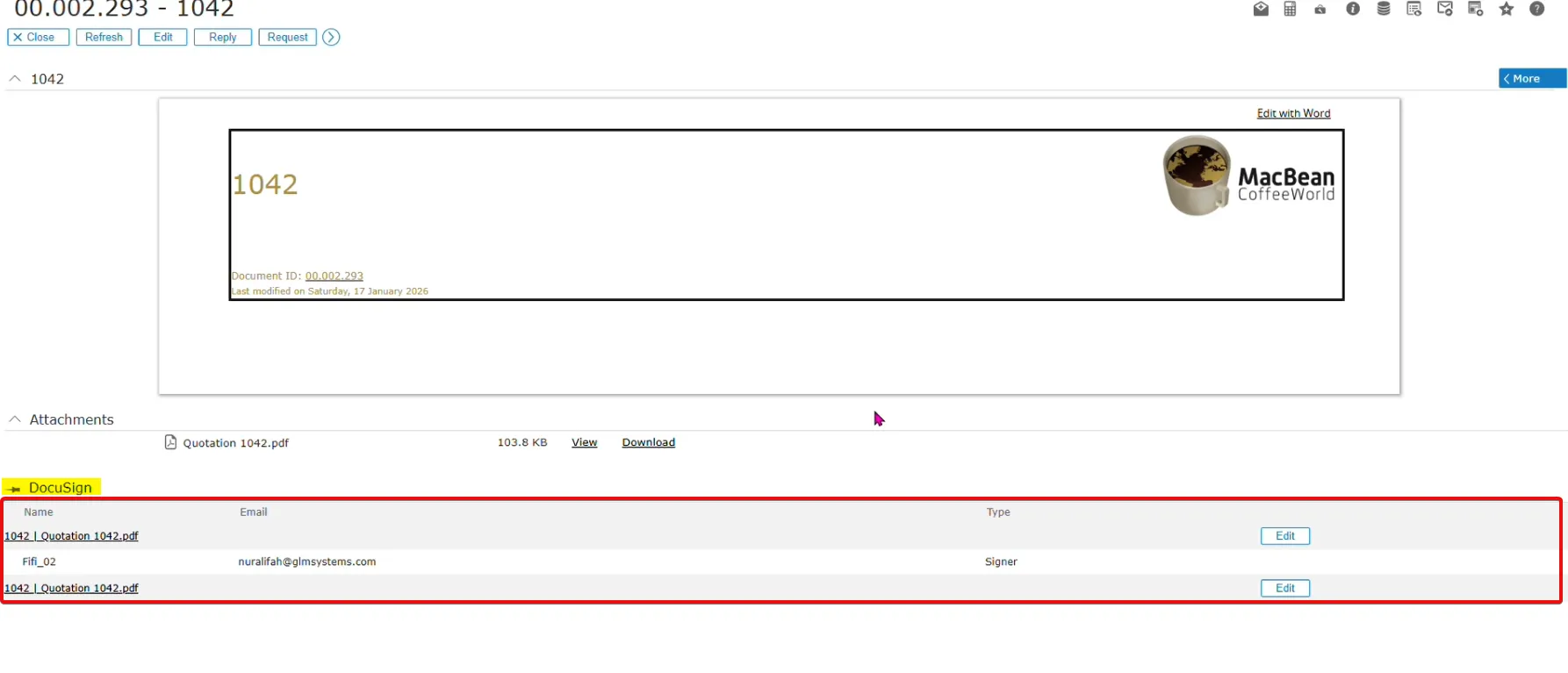Click the Name column header

point(39,512)
